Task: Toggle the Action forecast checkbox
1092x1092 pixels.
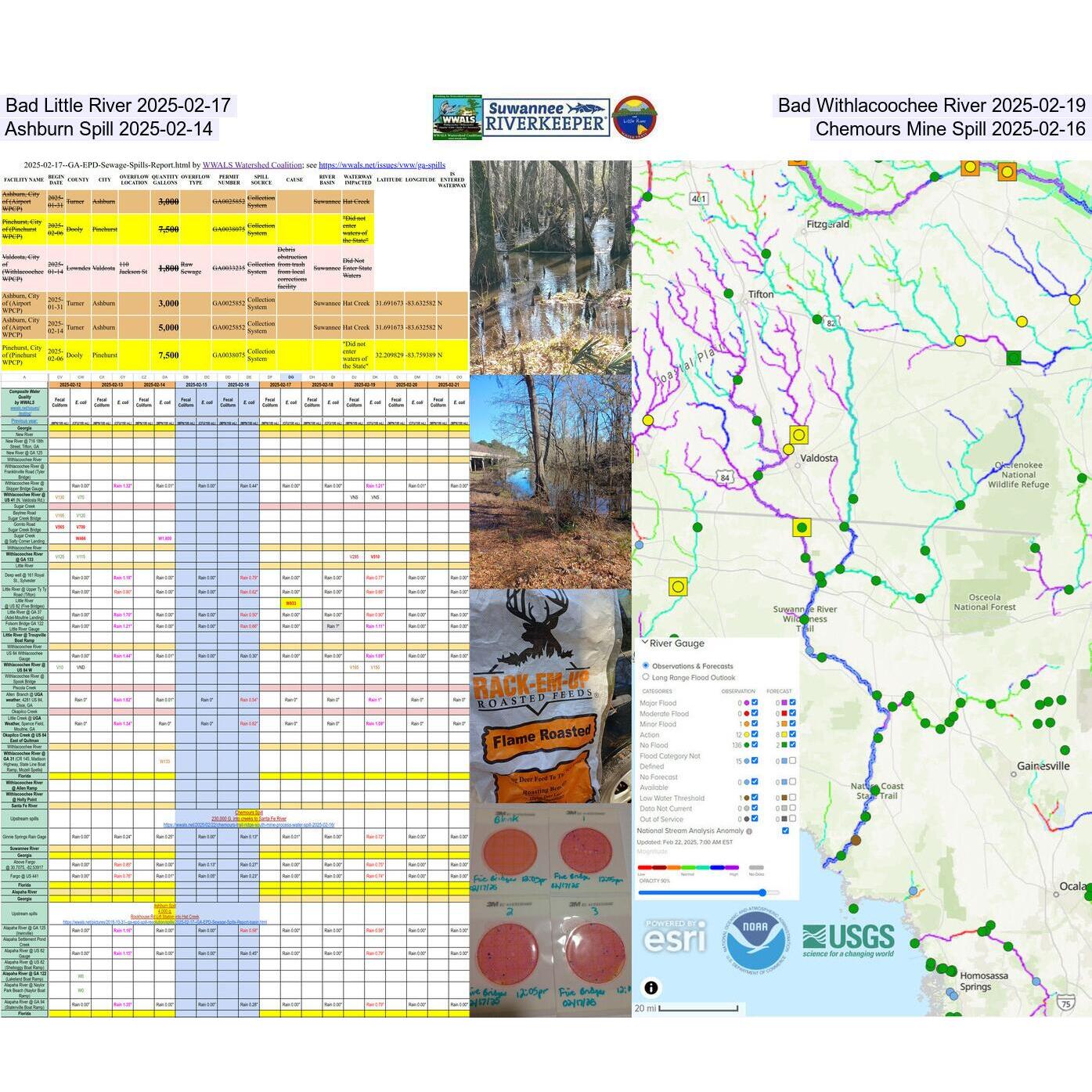Action: pos(792,734)
